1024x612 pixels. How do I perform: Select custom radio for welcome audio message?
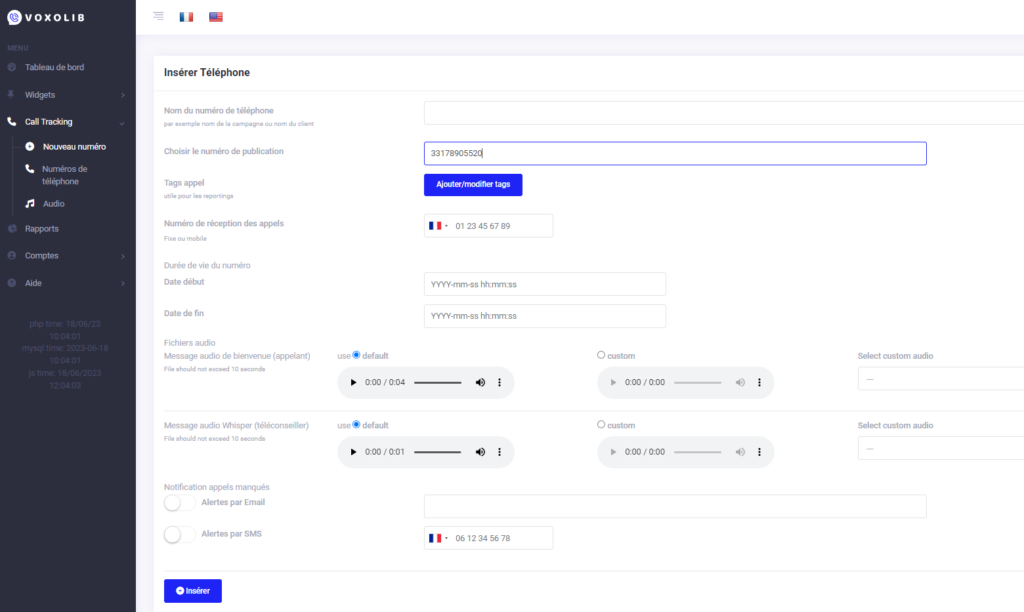pos(601,355)
